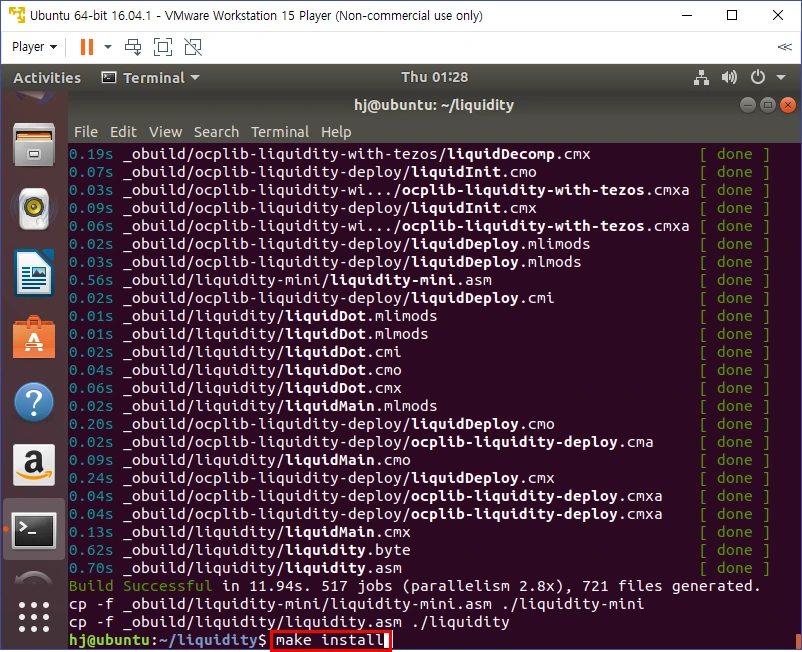Viewport: 802px width, 652px height.
Task: Click 'cp -f' line copying liquidity.asm to ./liquidity
Action: [x=289, y=622]
